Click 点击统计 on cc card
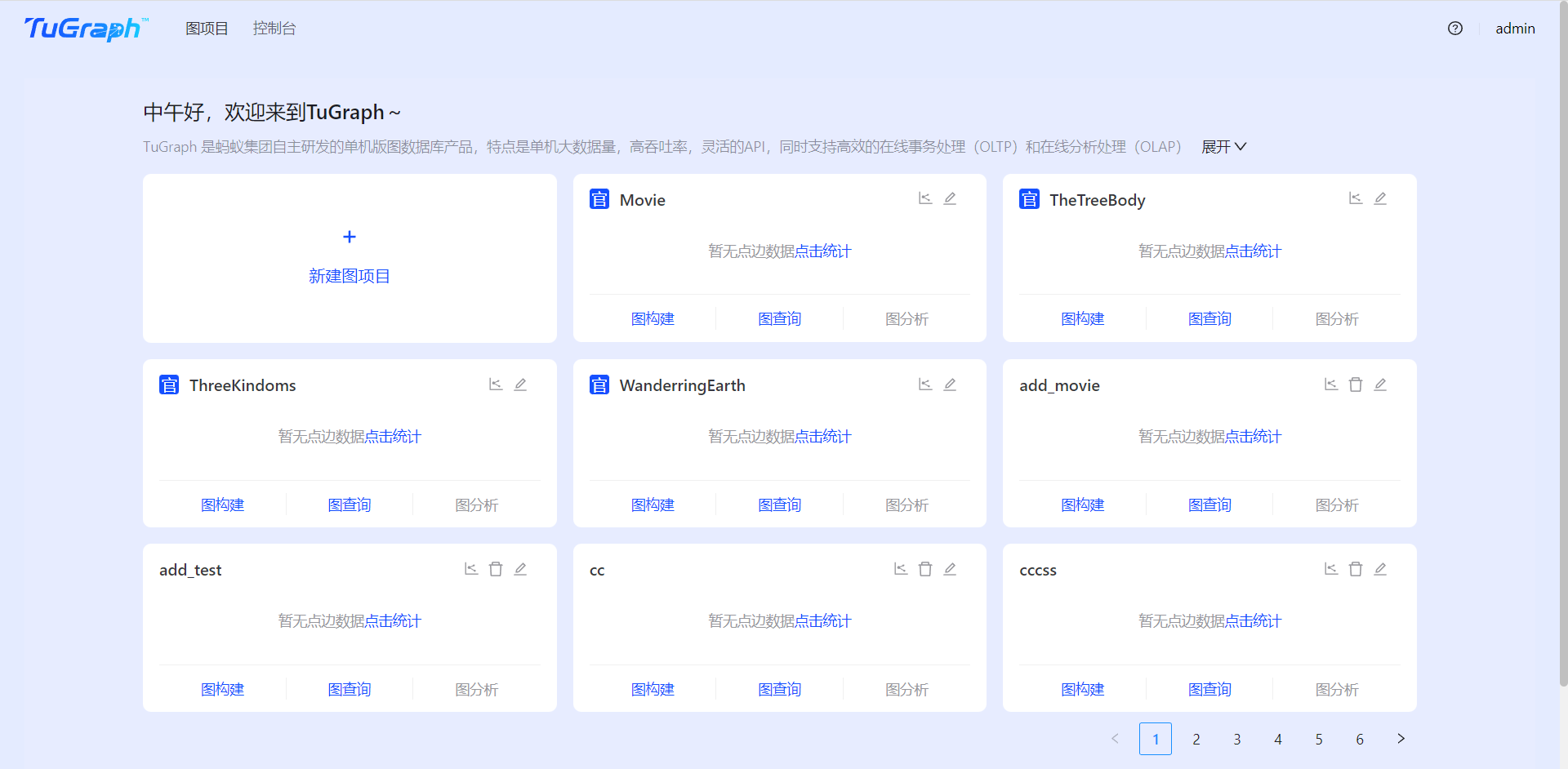Screen dimensions: 1568x769 (823, 621)
